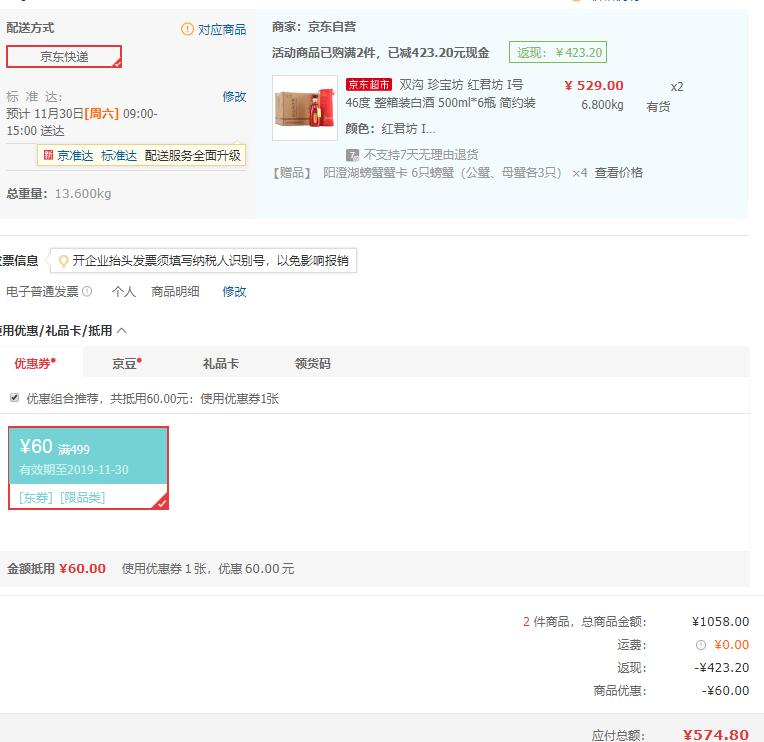Click the 总重量 13.600kg value
This screenshot has width=764, height=742.
coord(83,194)
